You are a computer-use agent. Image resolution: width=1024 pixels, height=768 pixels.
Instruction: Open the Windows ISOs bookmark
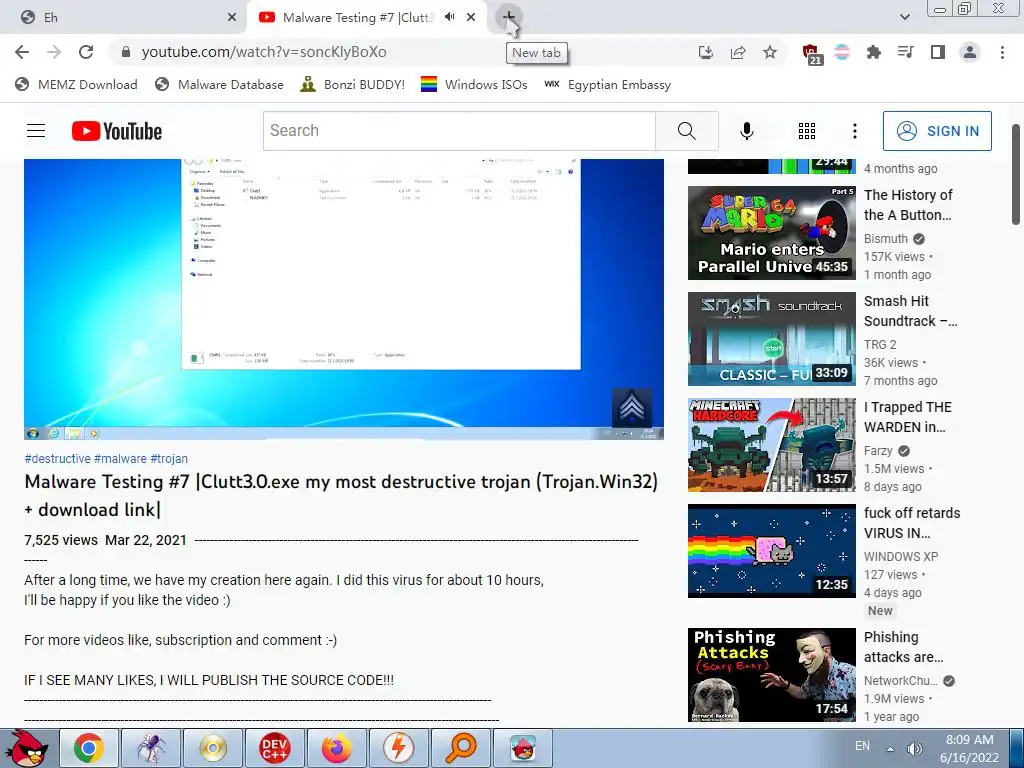coord(474,85)
